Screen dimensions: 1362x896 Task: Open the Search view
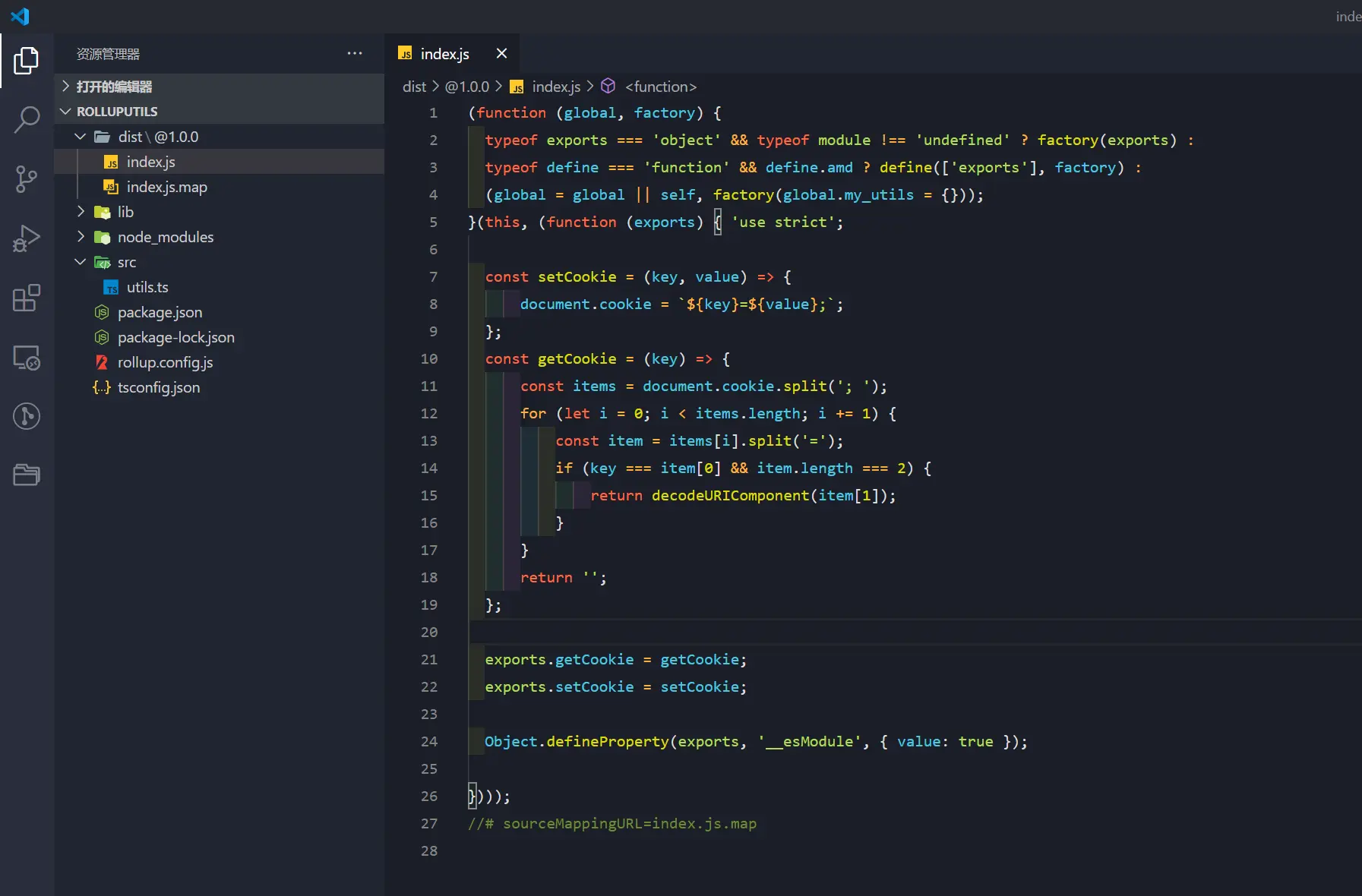pyautogui.click(x=27, y=120)
